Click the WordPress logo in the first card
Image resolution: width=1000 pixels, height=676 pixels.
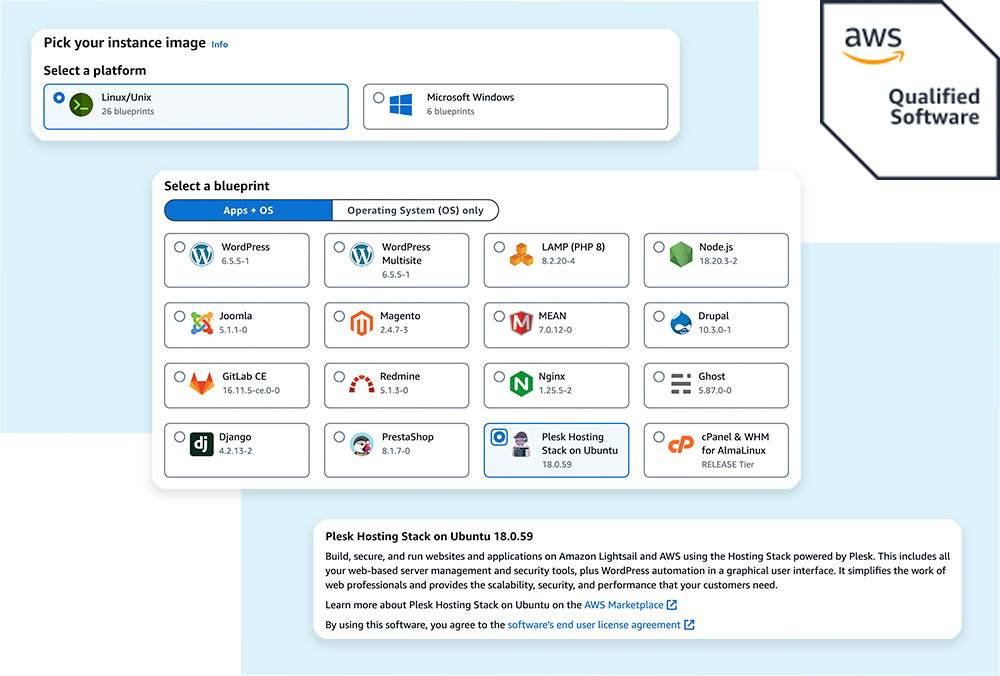202,254
